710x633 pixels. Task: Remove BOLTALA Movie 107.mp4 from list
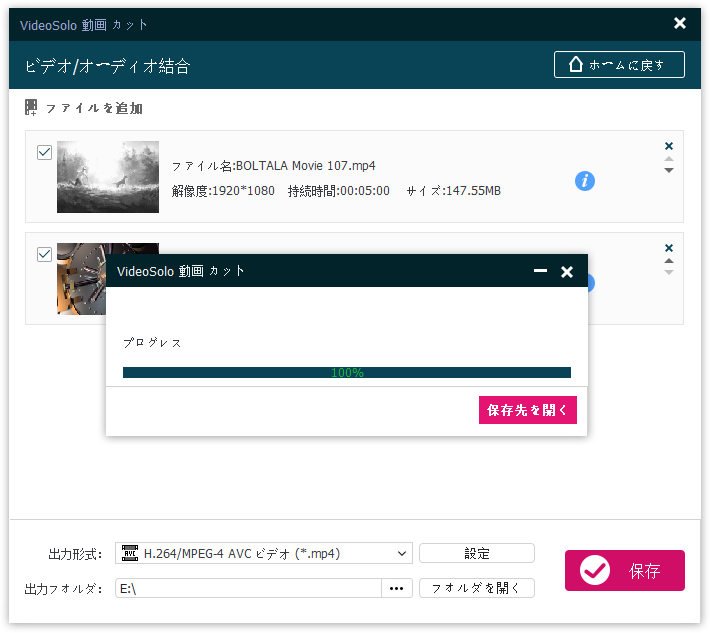coord(669,146)
